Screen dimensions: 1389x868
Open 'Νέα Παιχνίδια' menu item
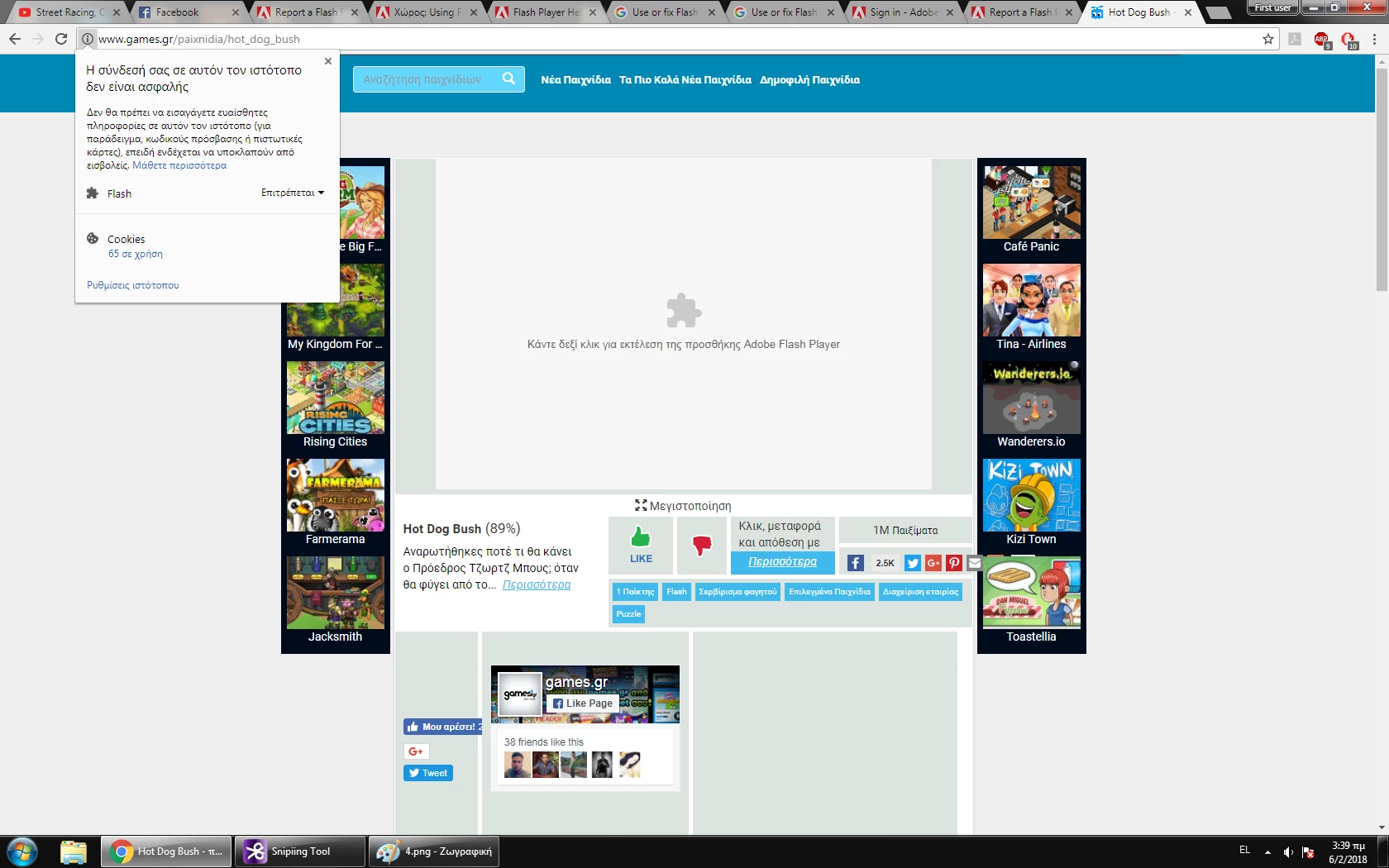[575, 80]
